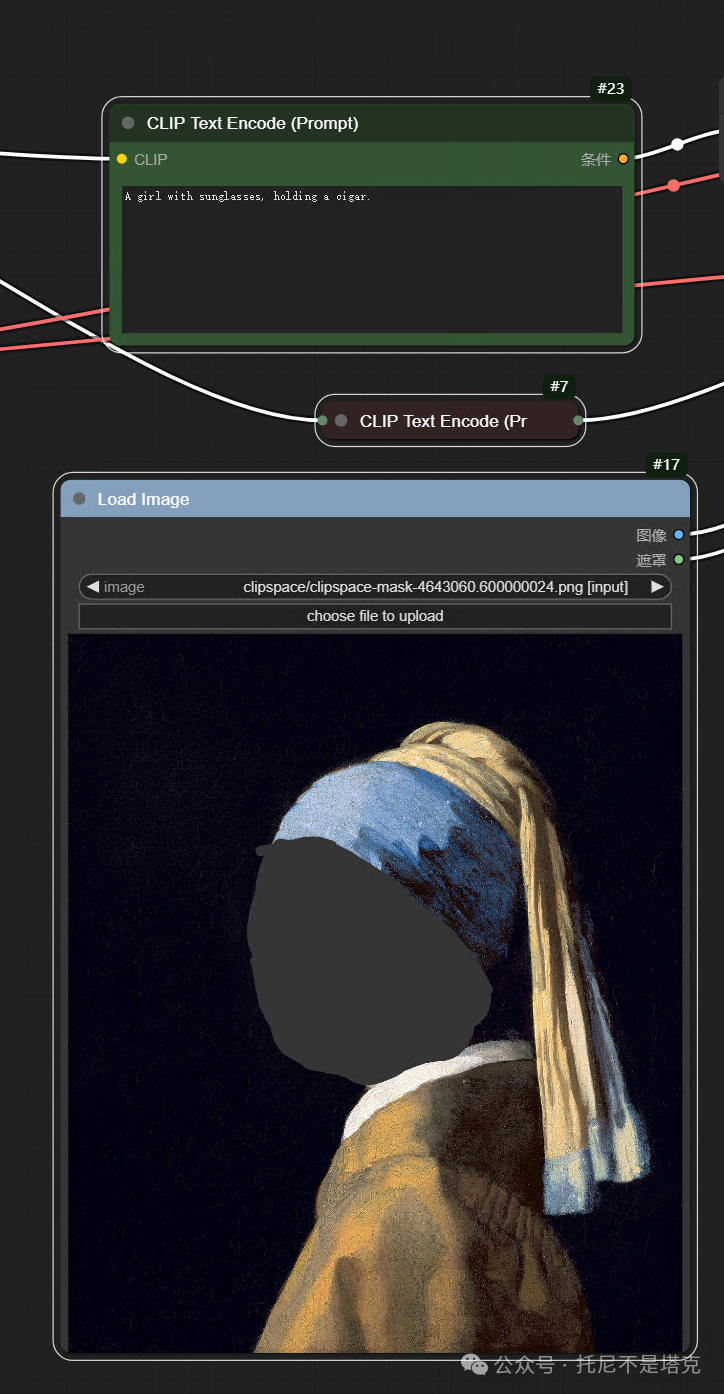Click the 条件 output label

coord(596,159)
